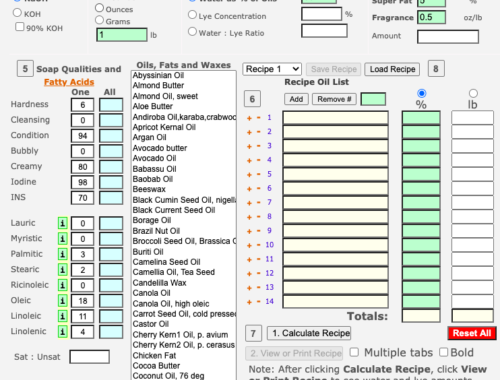Click fragrance Amount input field
Screen dimensions: 500x380
click(x=448, y=36)
